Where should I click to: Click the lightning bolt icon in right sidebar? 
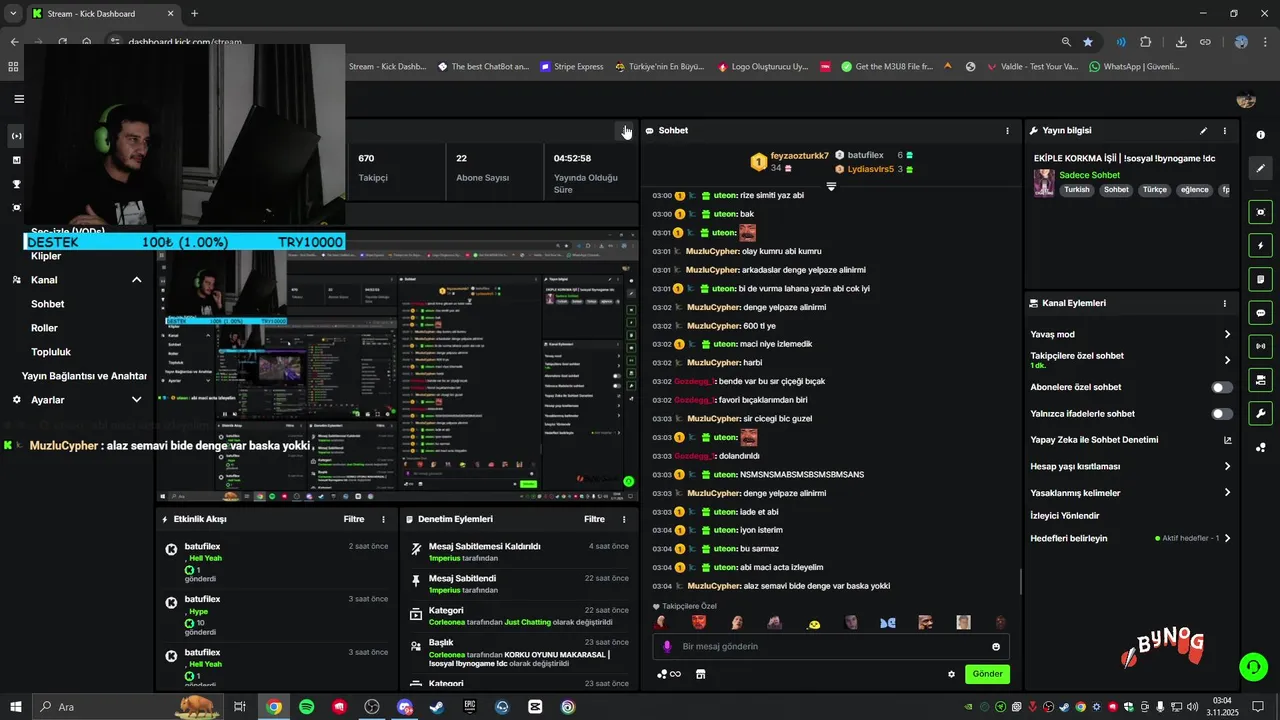coord(1260,246)
